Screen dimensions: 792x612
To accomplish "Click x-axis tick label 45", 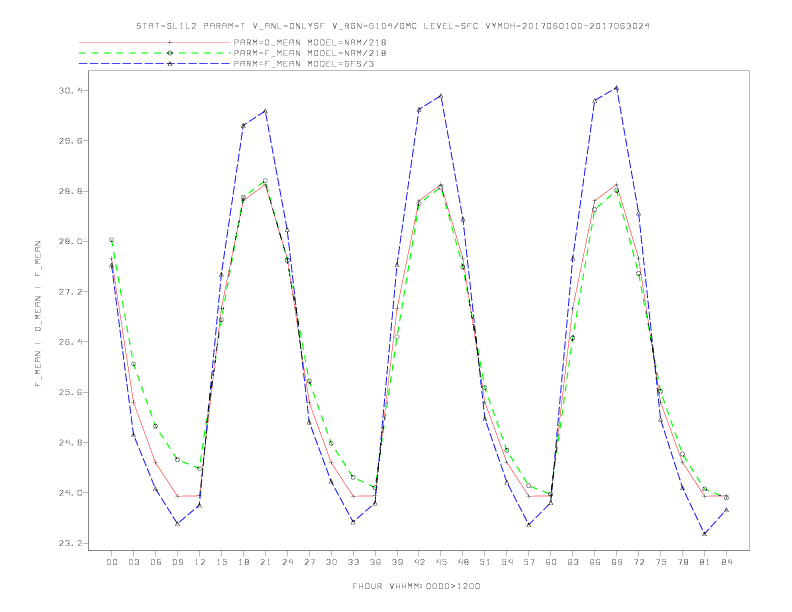I will (x=441, y=562).
